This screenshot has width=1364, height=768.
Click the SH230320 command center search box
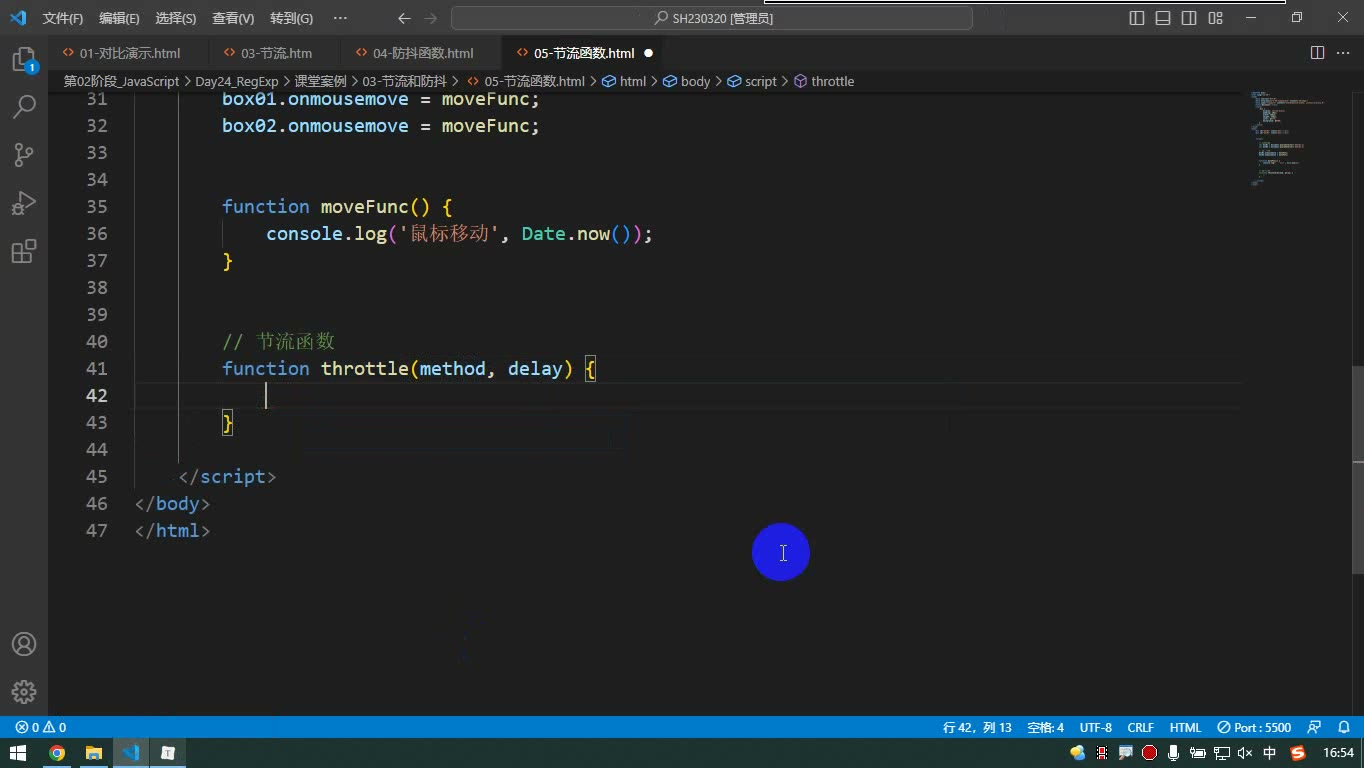[712, 18]
